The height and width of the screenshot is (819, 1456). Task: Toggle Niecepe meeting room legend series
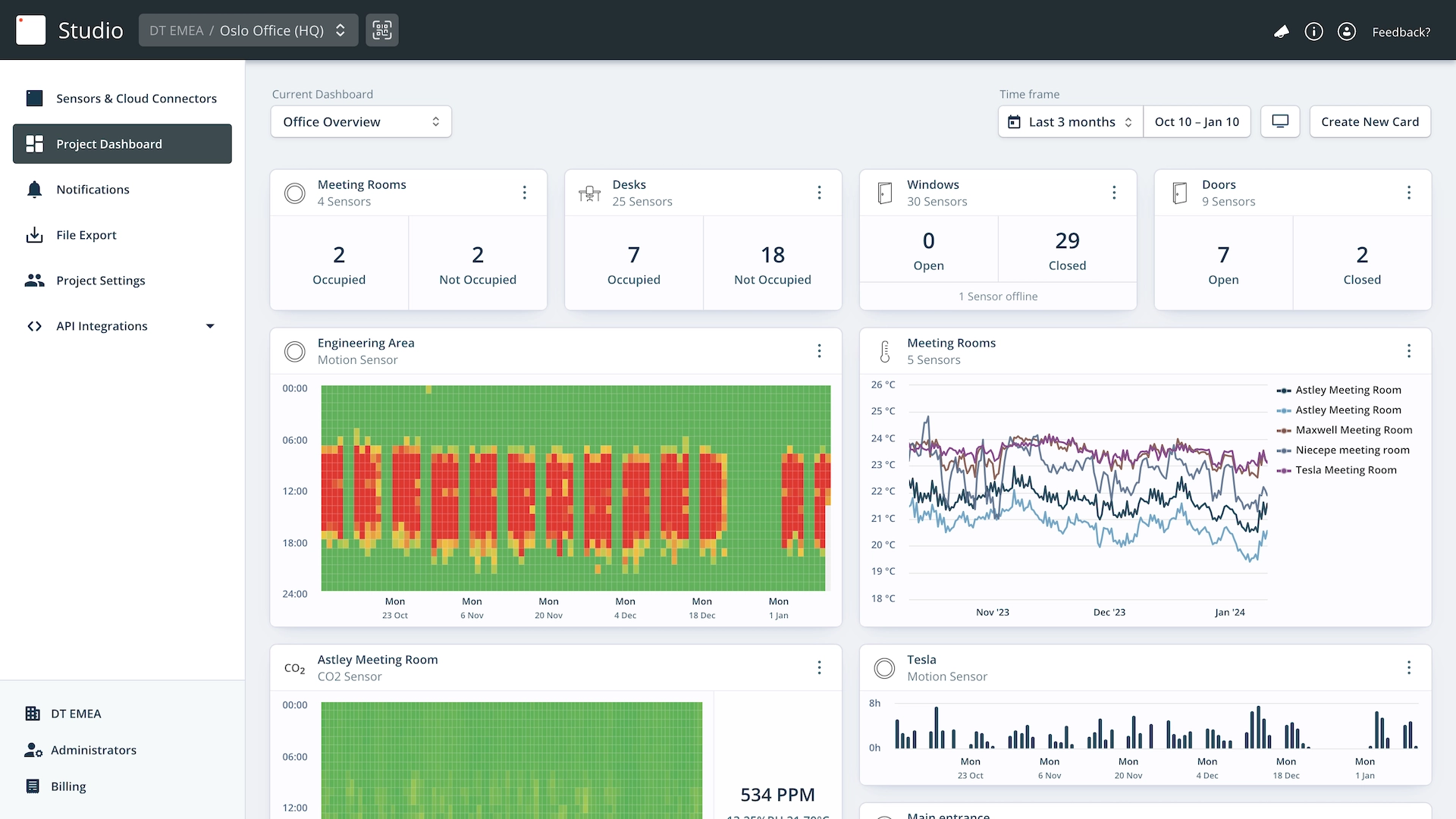pyautogui.click(x=1351, y=450)
